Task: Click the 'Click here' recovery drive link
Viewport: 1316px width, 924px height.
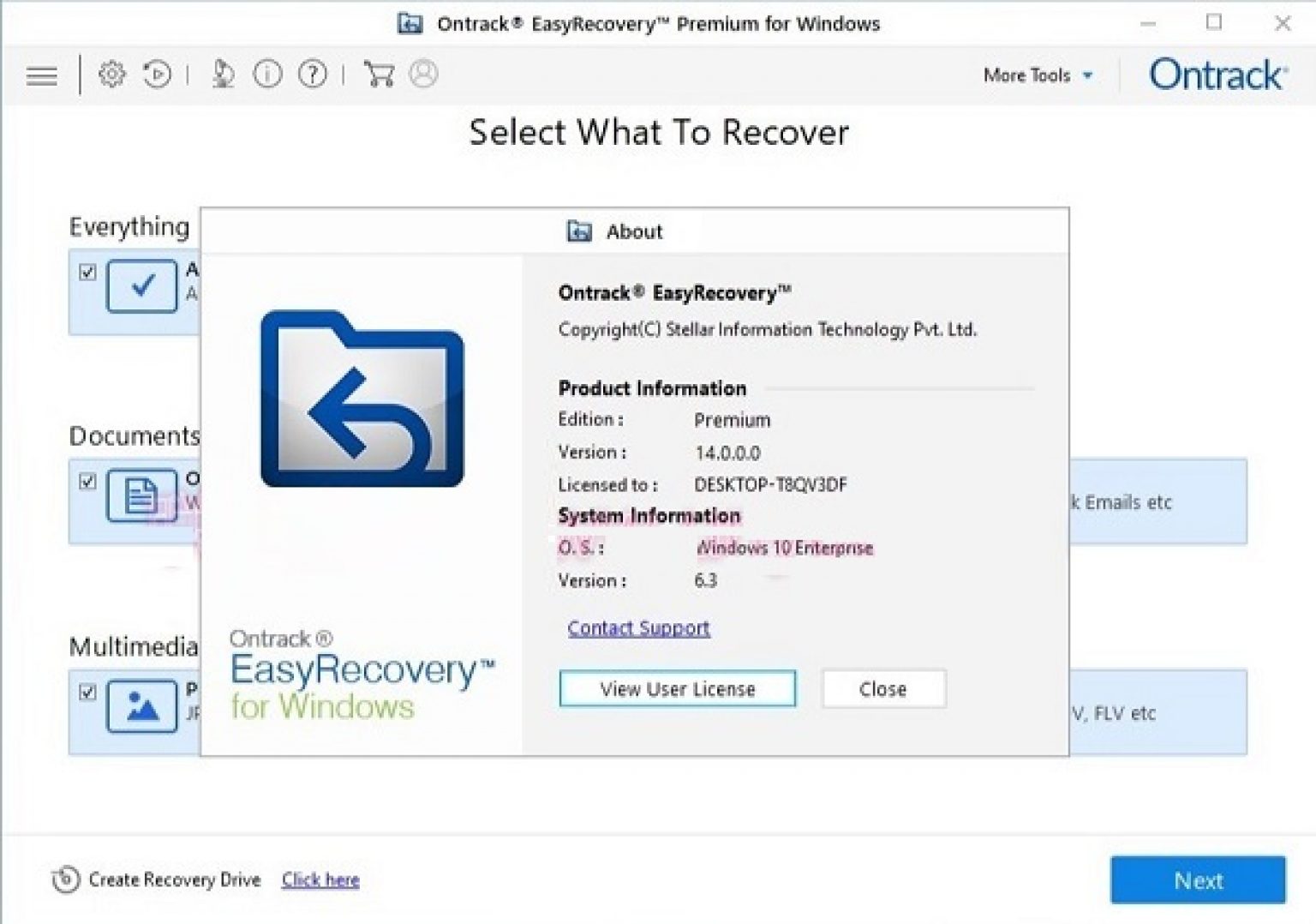Action: coord(320,880)
